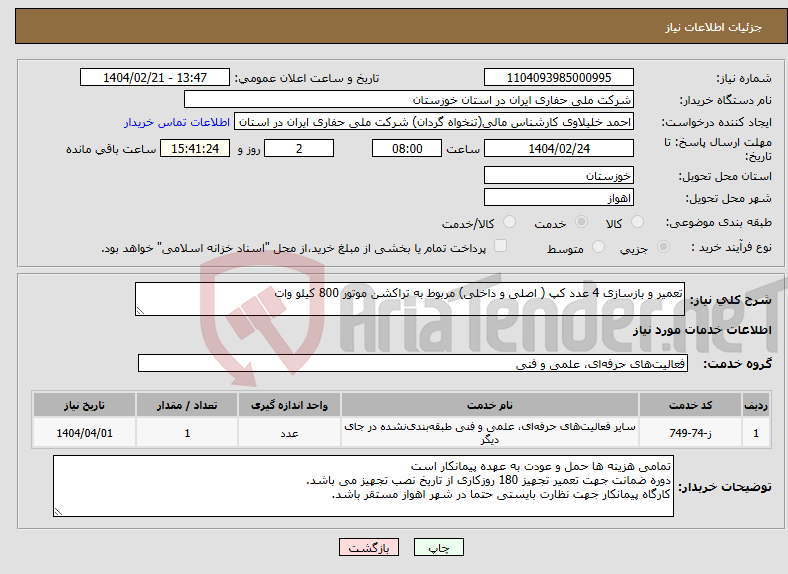
Task: Click the گروه خدمت service group field
Action: (413, 363)
